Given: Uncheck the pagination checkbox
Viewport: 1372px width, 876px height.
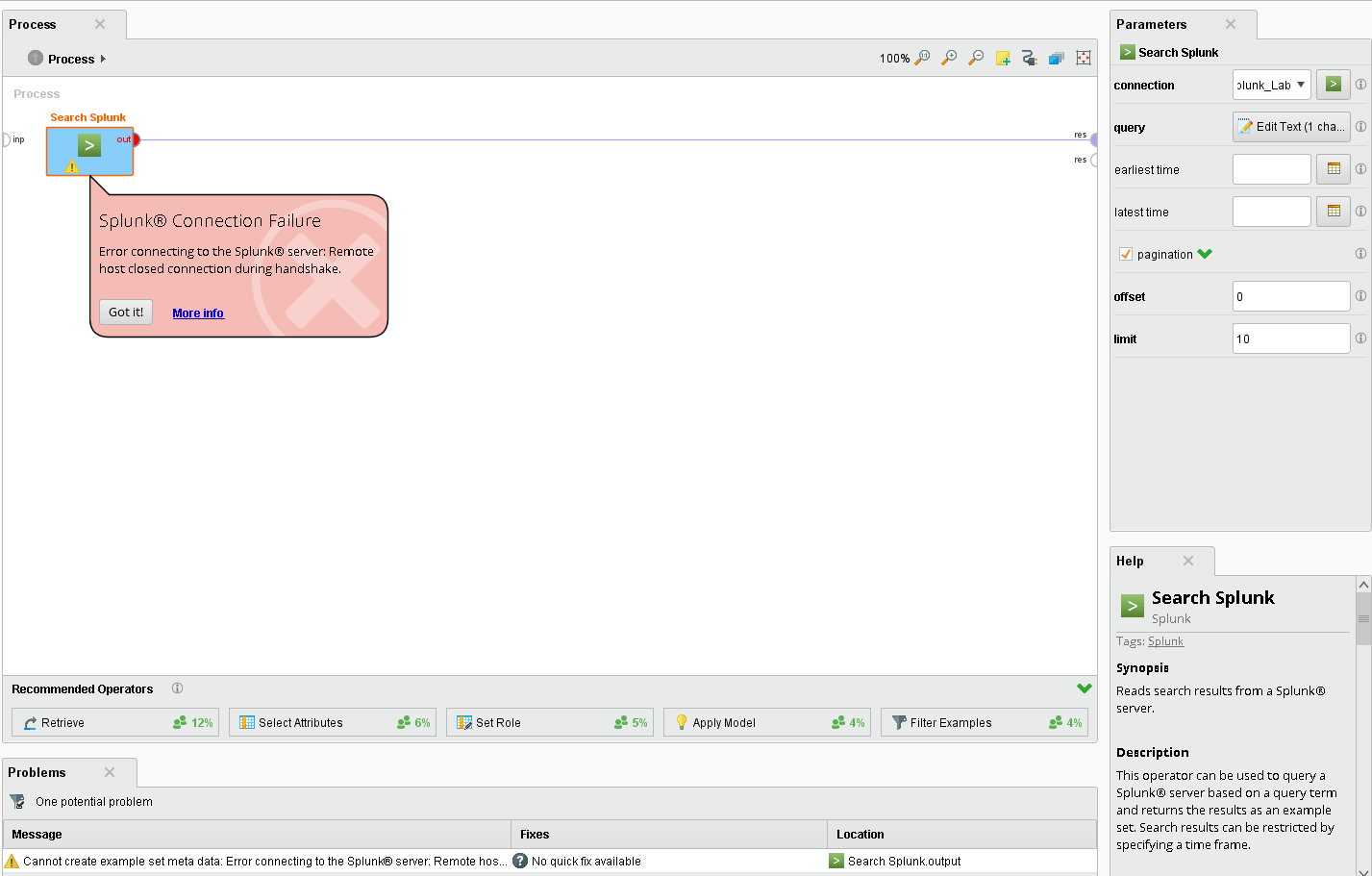Looking at the screenshot, I should (1125, 254).
